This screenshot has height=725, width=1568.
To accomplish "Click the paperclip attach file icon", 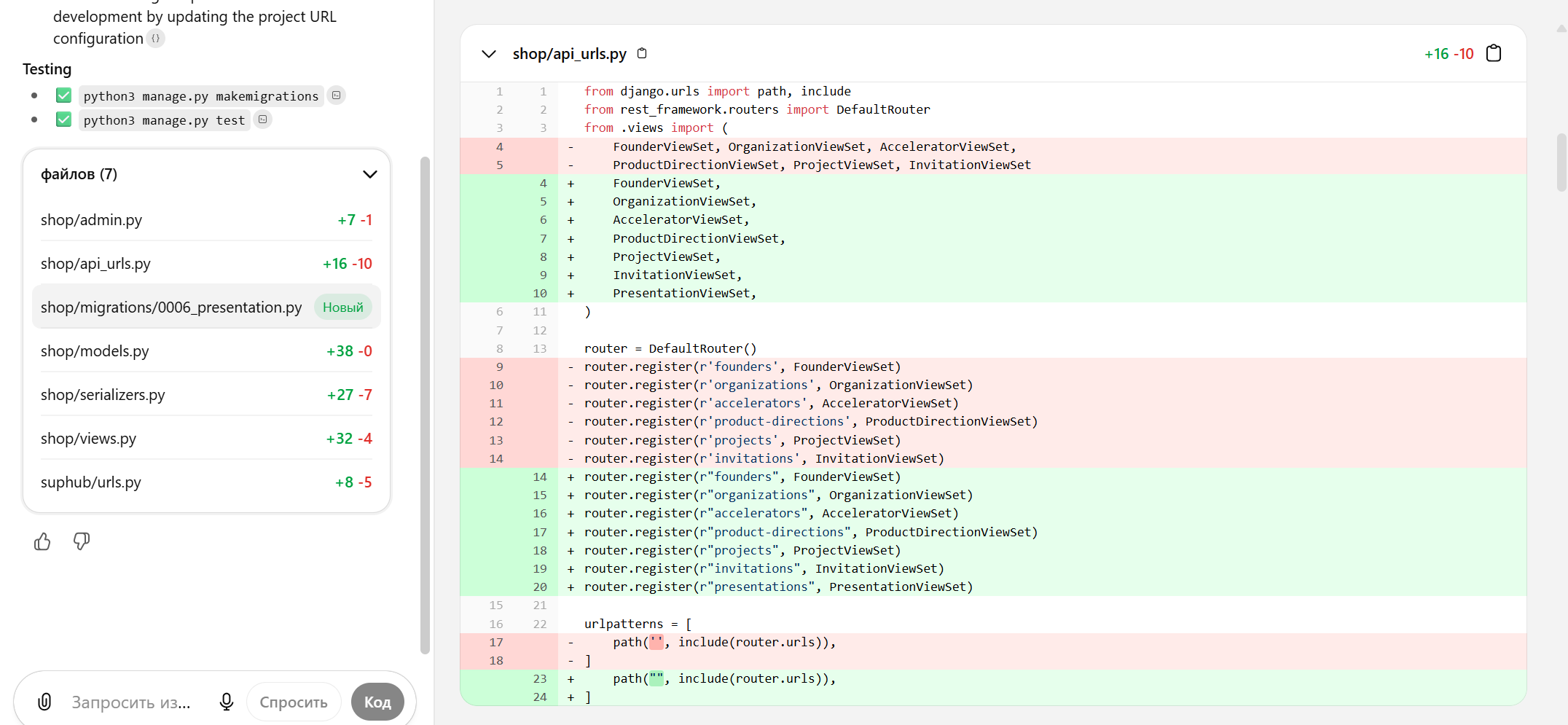I will click(44, 702).
